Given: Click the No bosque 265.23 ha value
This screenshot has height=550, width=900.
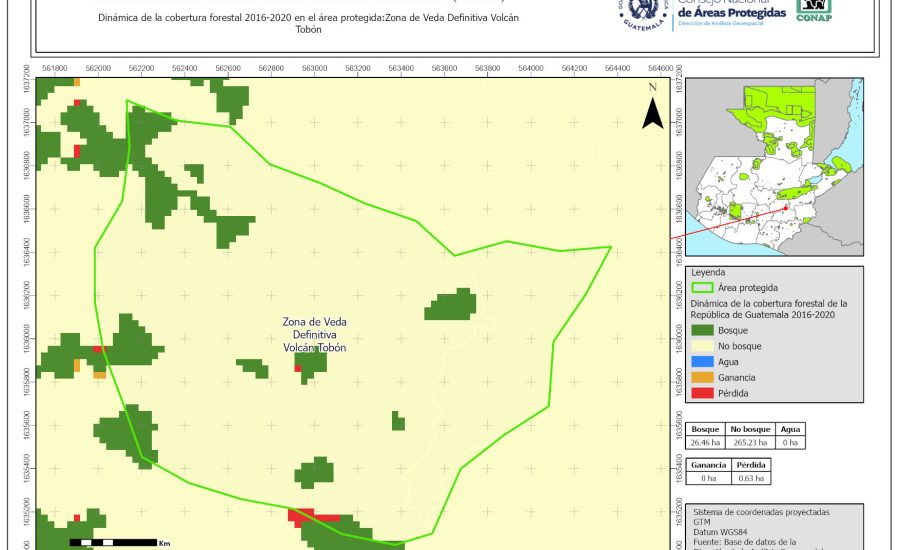Looking at the screenshot, I should coord(750,442).
